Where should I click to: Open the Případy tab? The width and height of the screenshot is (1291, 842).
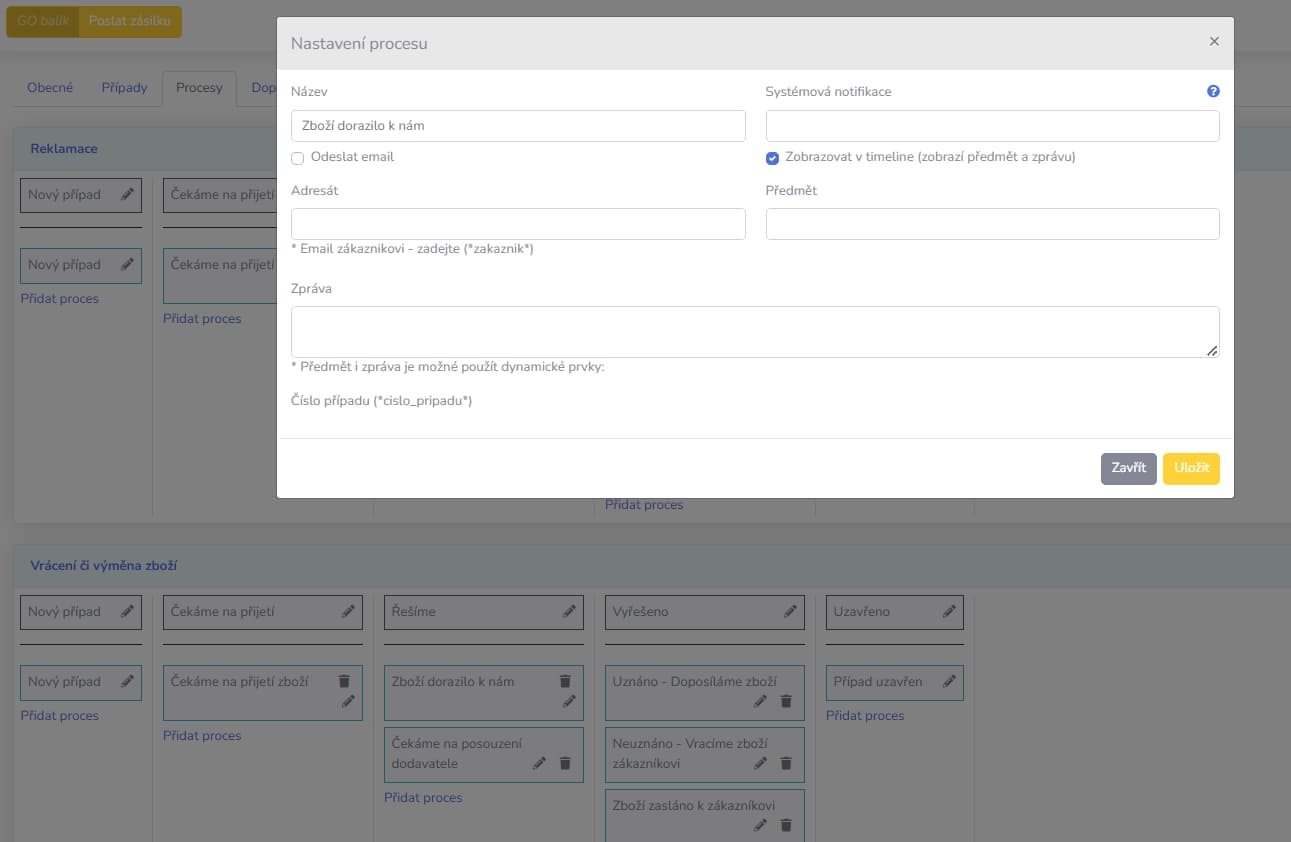pyautogui.click(x=124, y=88)
